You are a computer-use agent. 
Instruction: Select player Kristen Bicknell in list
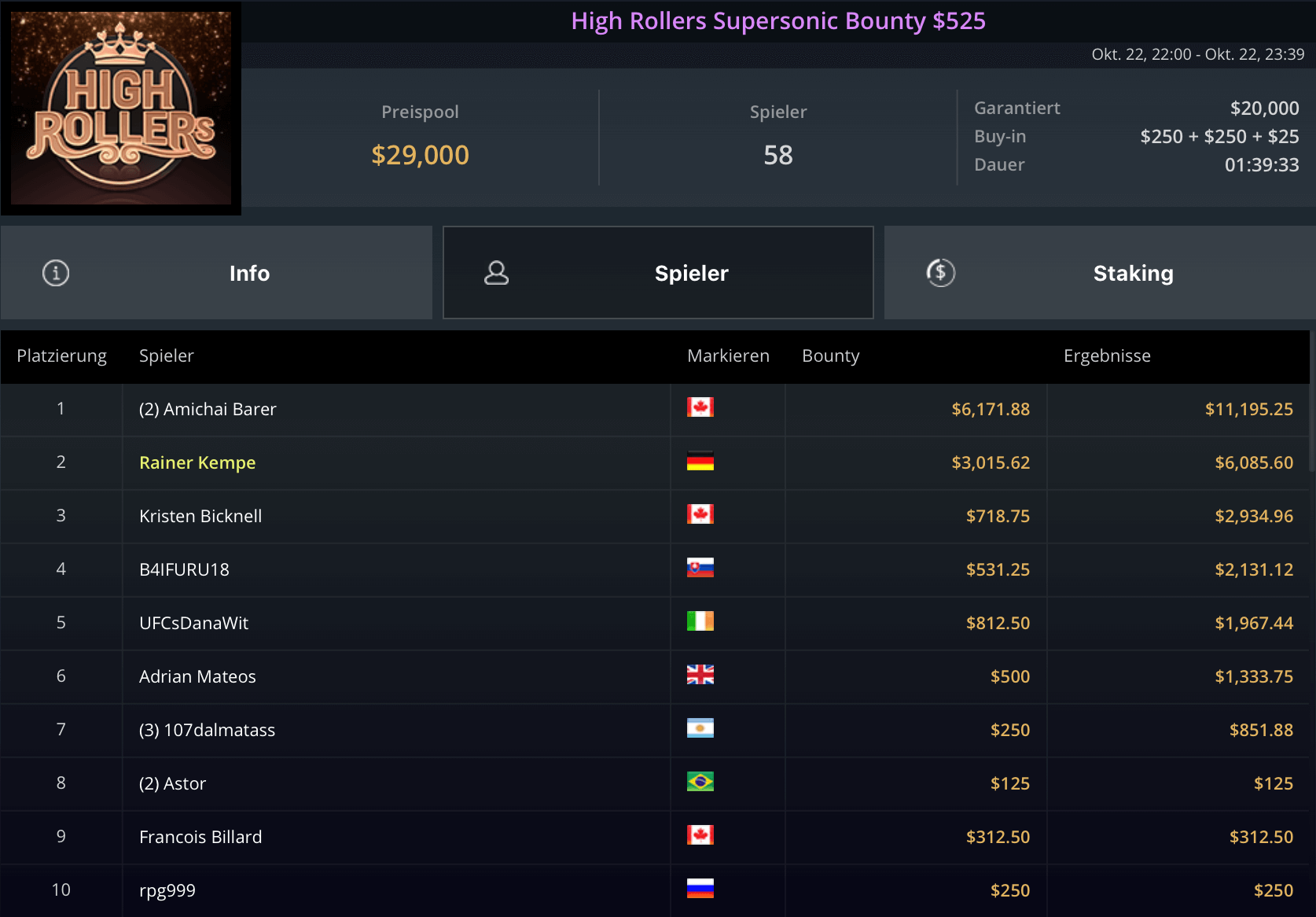click(x=200, y=516)
